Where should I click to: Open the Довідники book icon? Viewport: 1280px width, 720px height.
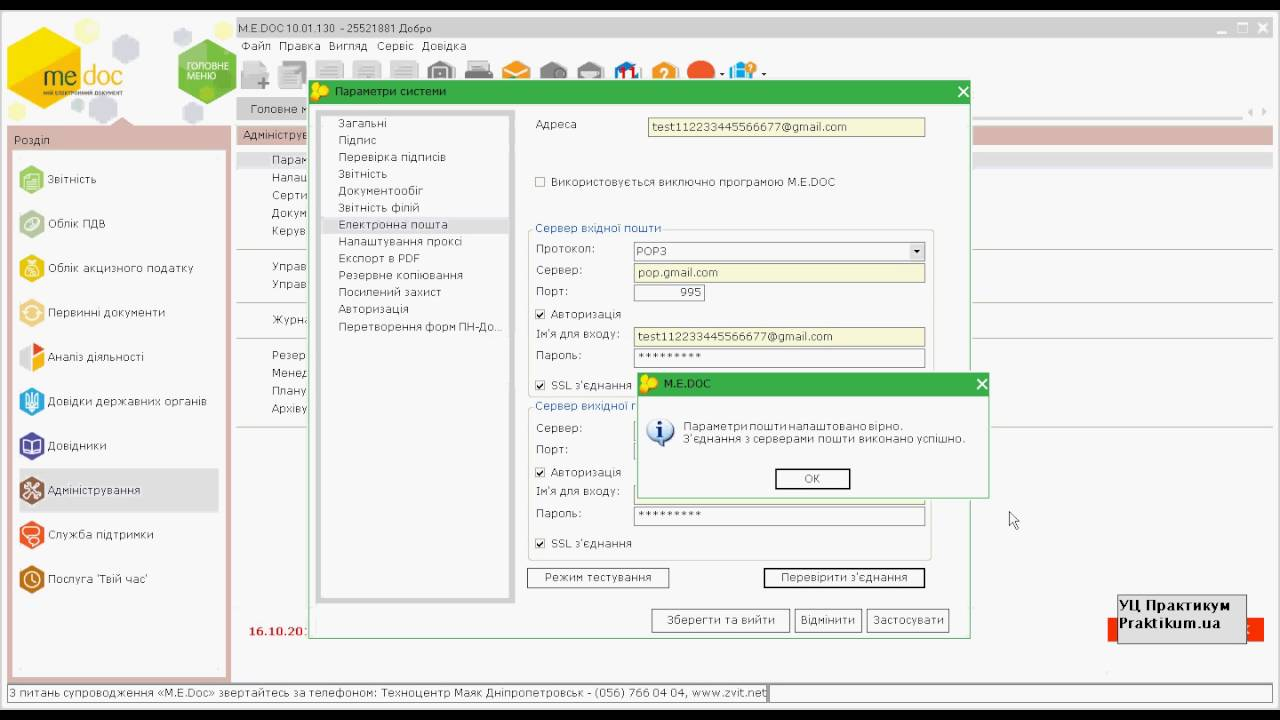pyautogui.click(x=32, y=446)
